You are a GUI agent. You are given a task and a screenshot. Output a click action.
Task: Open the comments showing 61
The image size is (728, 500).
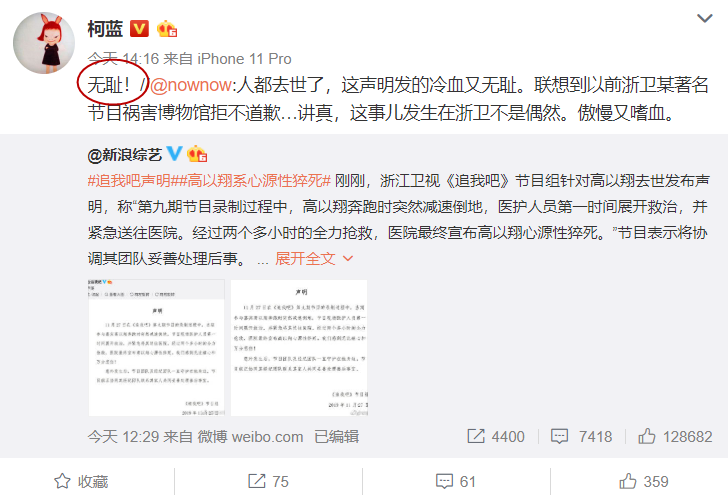coord(455,481)
